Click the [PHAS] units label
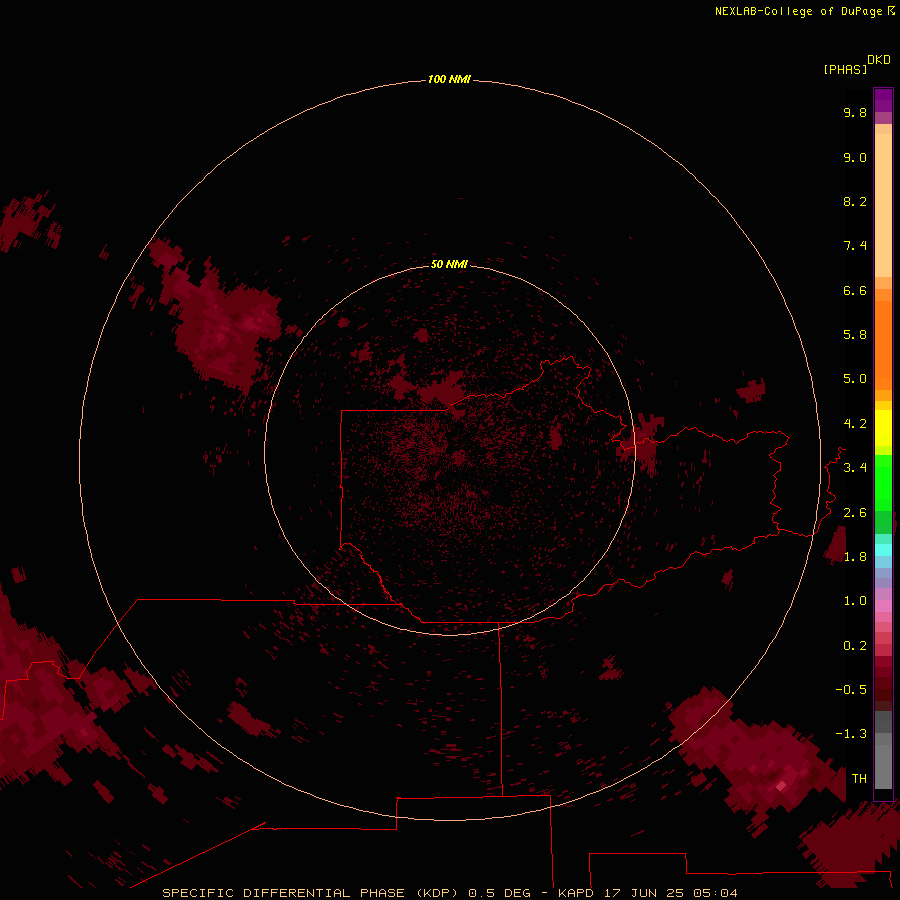Image resolution: width=900 pixels, height=900 pixels. click(x=845, y=69)
